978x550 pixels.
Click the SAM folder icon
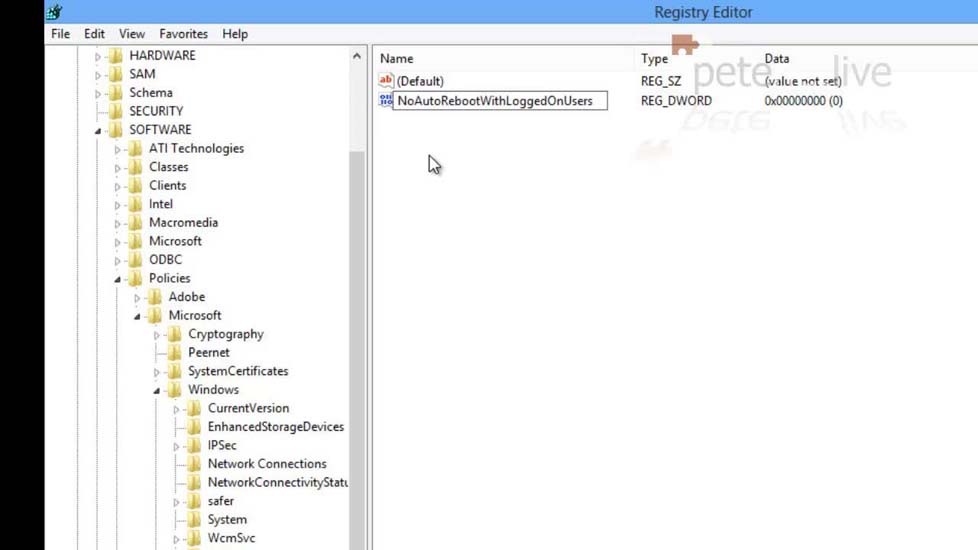coord(116,74)
